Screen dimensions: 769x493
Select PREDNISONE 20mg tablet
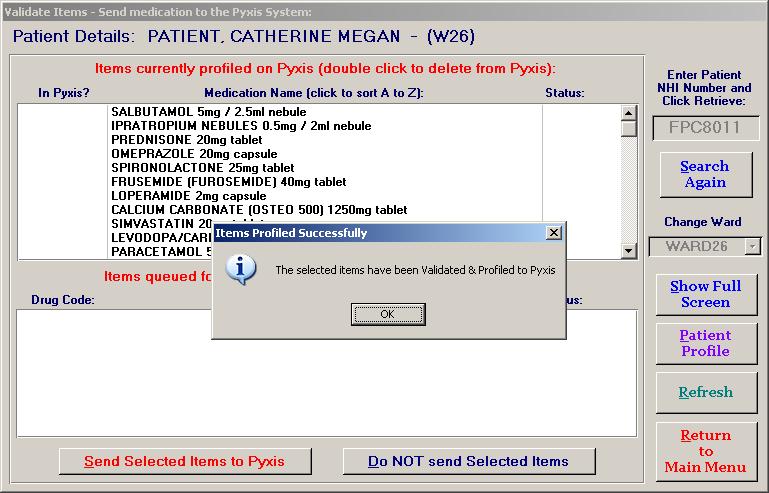click(x=187, y=140)
